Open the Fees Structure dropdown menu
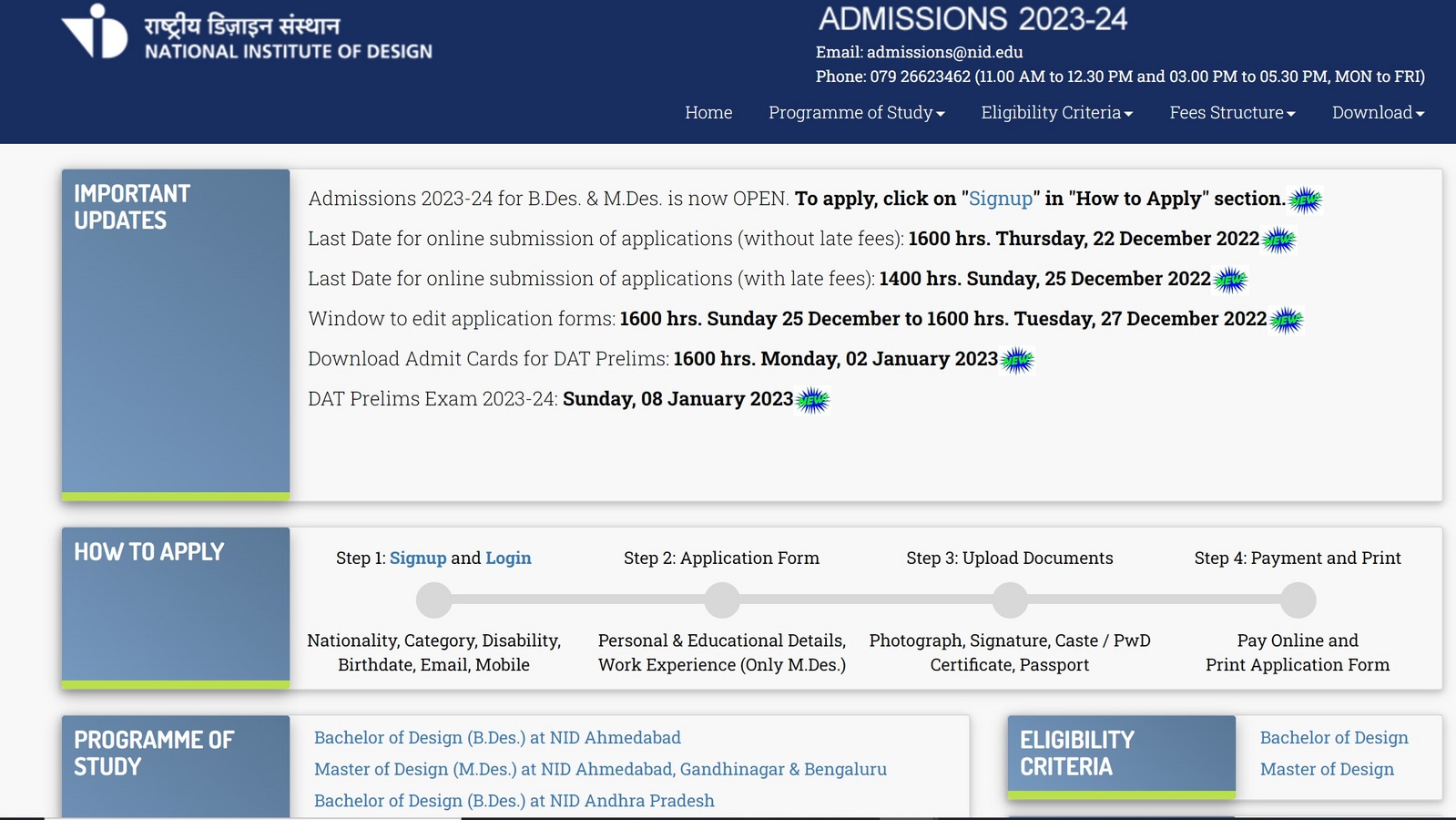The image size is (1456, 820). tap(1232, 112)
